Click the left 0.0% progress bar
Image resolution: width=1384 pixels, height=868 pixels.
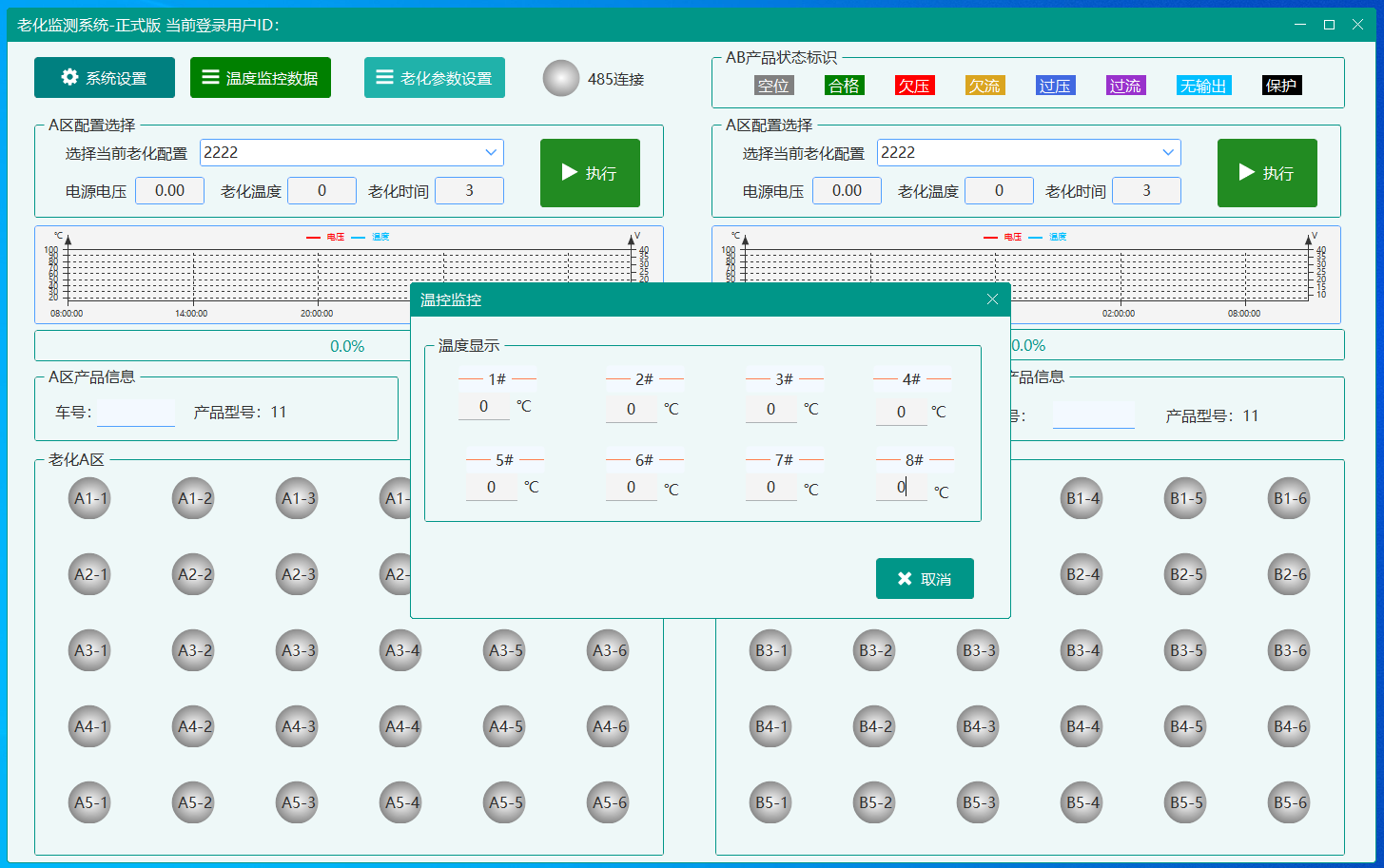348,346
